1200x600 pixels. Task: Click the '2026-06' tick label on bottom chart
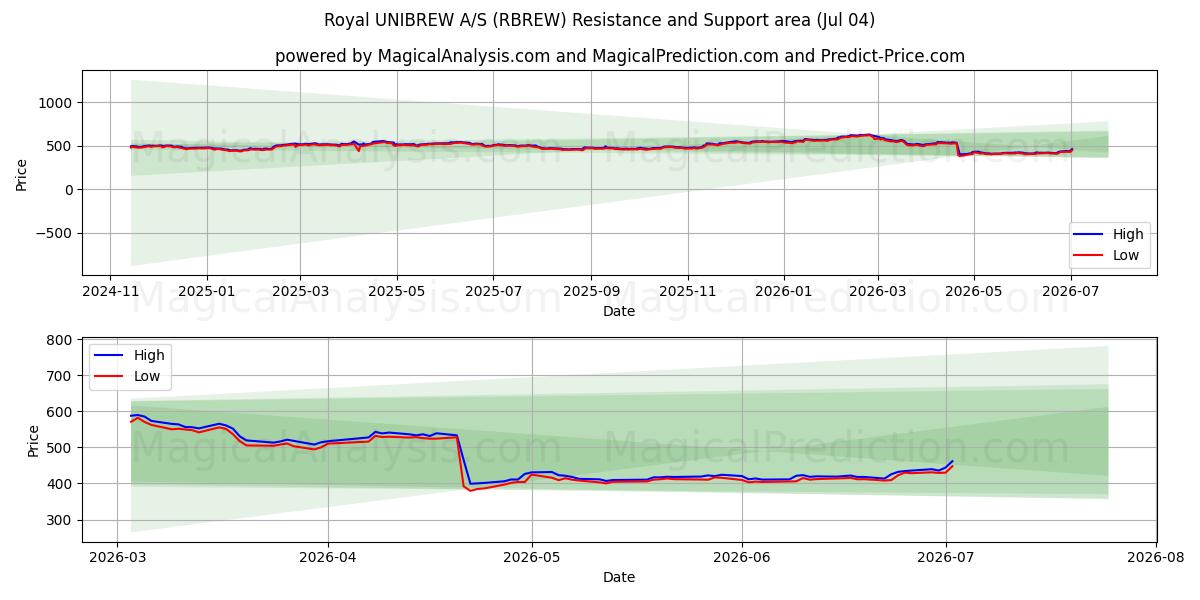click(742, 558)
